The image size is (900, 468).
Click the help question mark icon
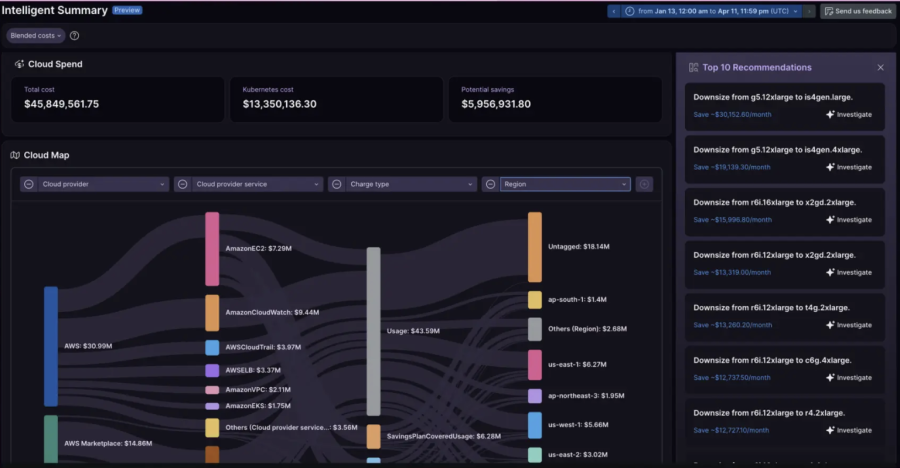[75, 36]
